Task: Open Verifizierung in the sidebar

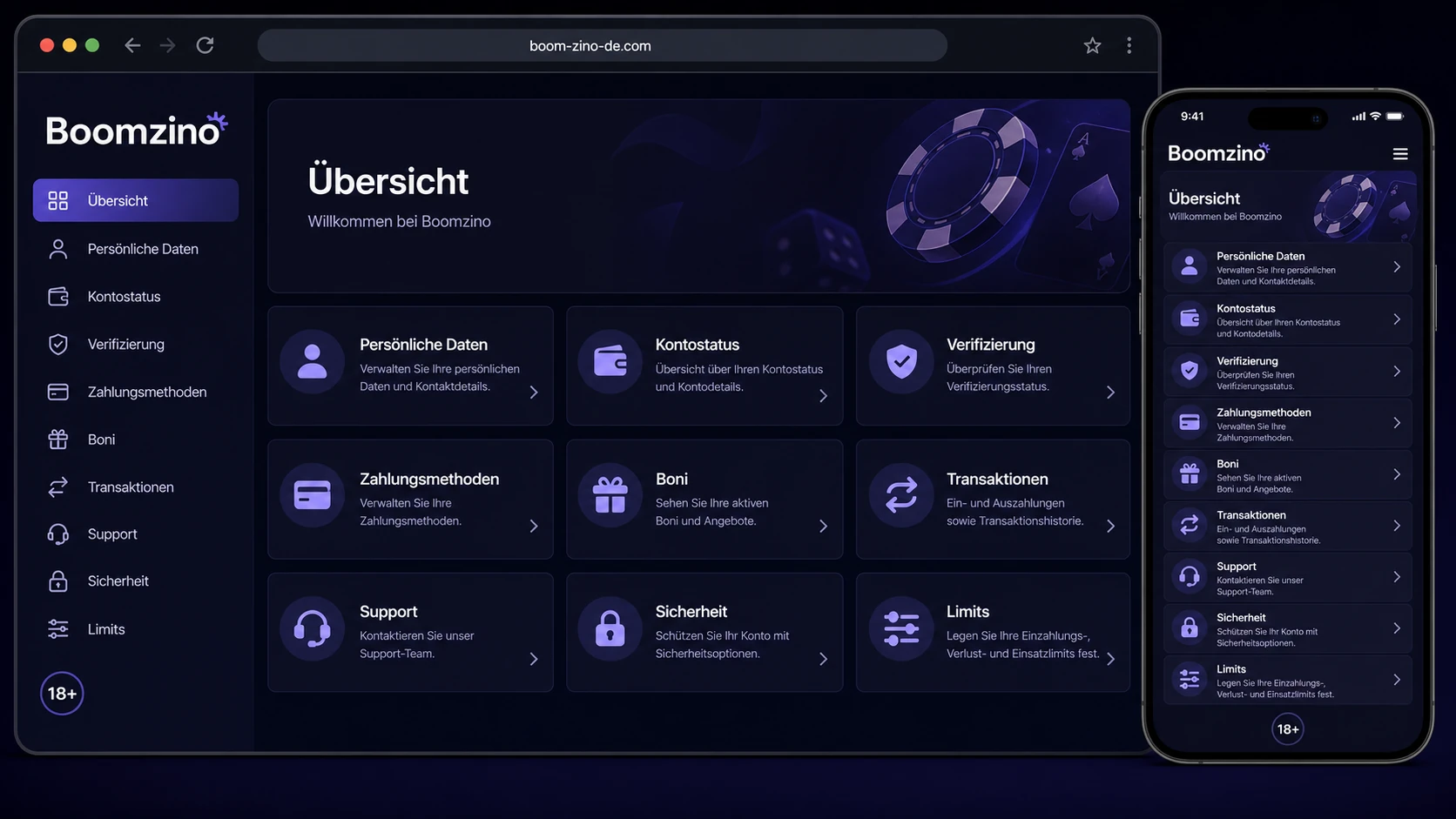Action: click(x=136, y=344)
